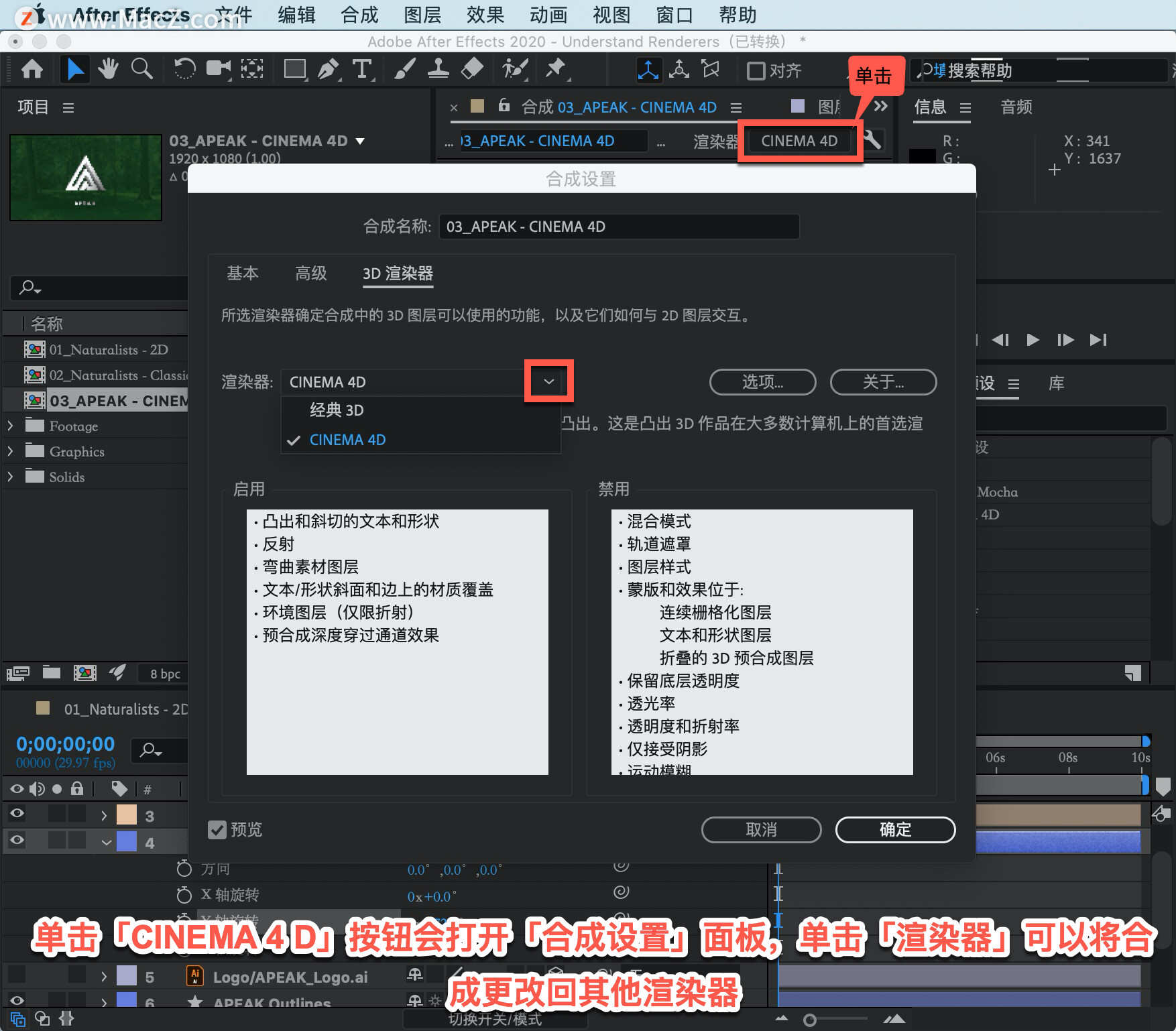Open renderer options wrench icon
This screenshot has height=1031, width=1176.
pos(872,141)
